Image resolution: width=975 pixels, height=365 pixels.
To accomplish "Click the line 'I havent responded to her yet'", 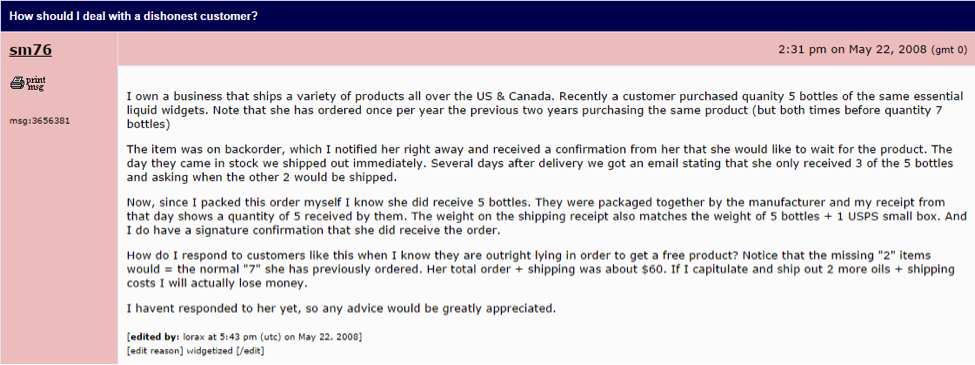I will 341,308.
